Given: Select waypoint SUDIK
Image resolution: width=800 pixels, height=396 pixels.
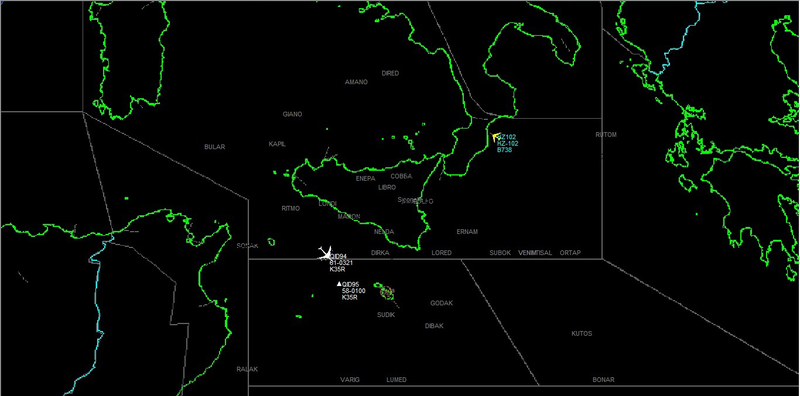Looking at the screenshot, I should click(386, 315).
